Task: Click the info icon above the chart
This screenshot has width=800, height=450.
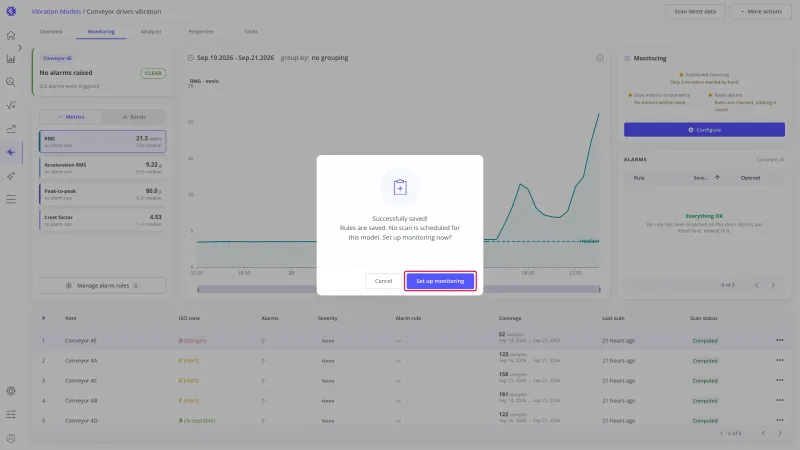Action: click(599, 58)
